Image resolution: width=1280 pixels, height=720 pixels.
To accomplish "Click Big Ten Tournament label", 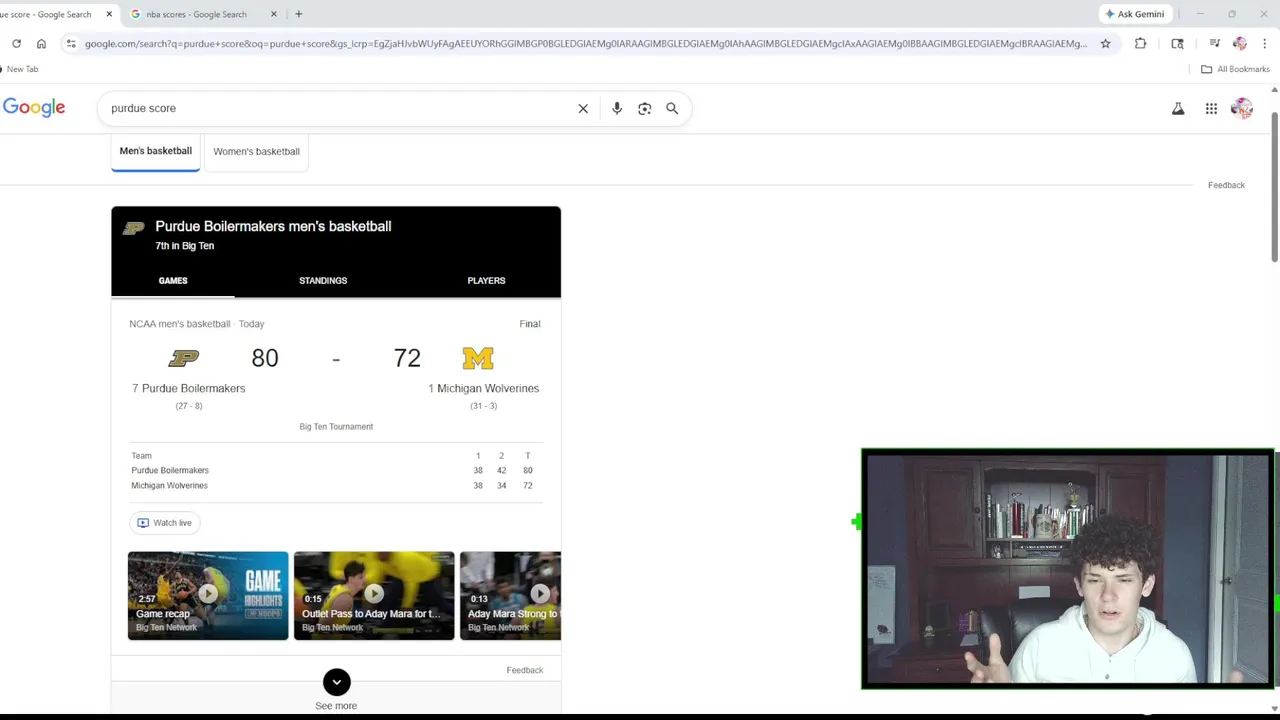I will 336,427.
